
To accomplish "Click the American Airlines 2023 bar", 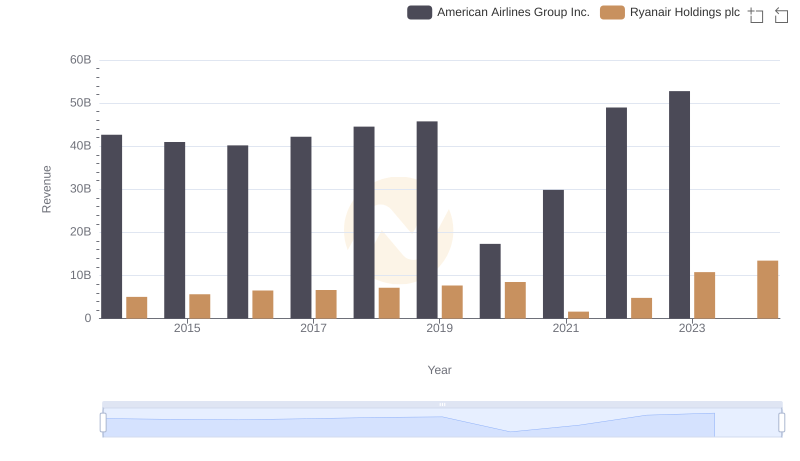I will [680, 205].
